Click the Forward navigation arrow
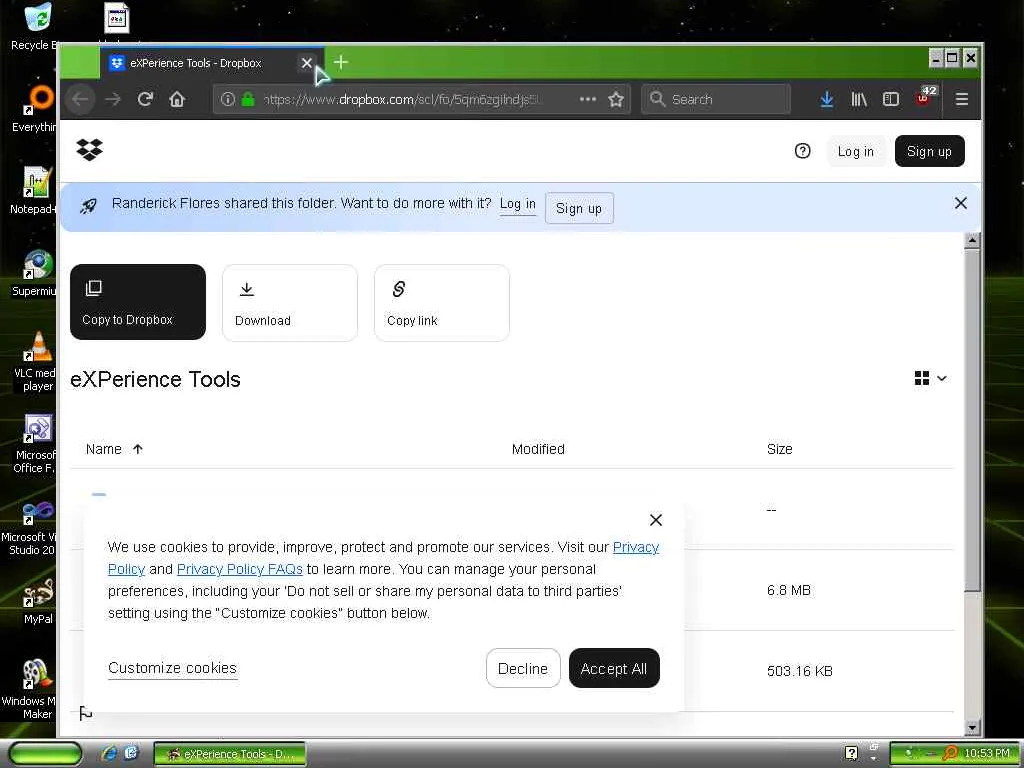The height and width of the screenshot is (768, 1024). point(113,99)
